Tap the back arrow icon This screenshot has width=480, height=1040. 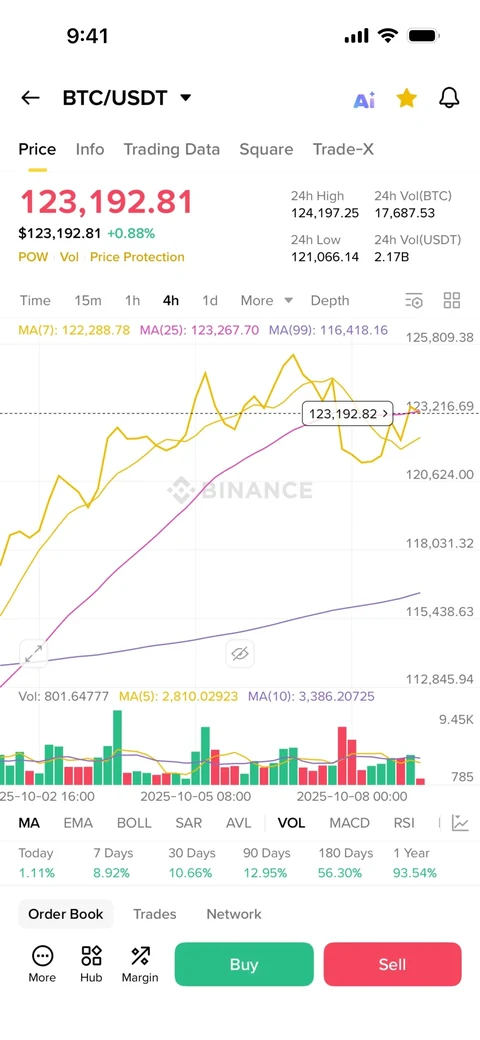coord(30,98)
